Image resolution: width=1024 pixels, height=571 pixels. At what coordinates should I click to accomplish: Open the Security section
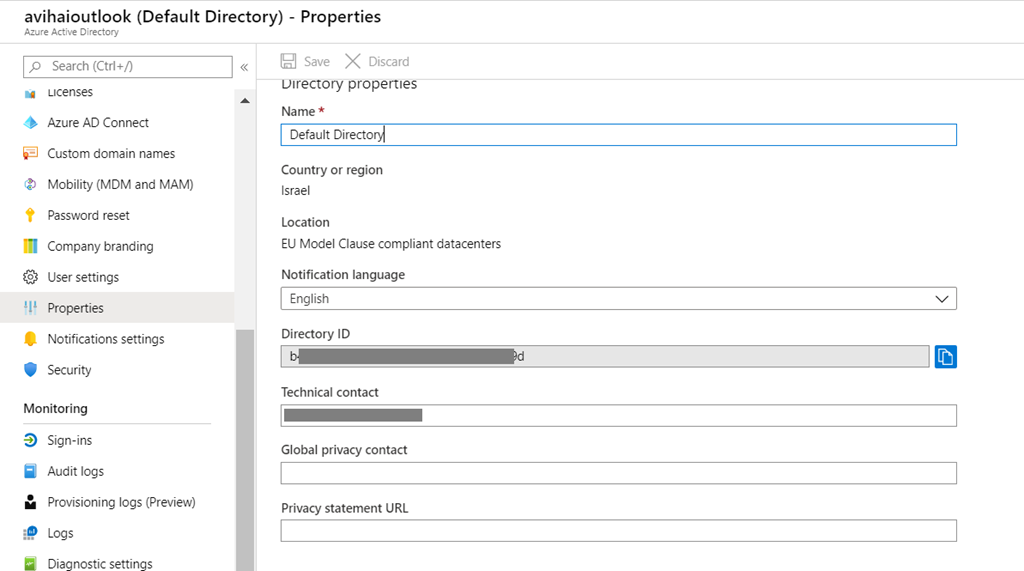pyautogui.click(x=69, y=370)
